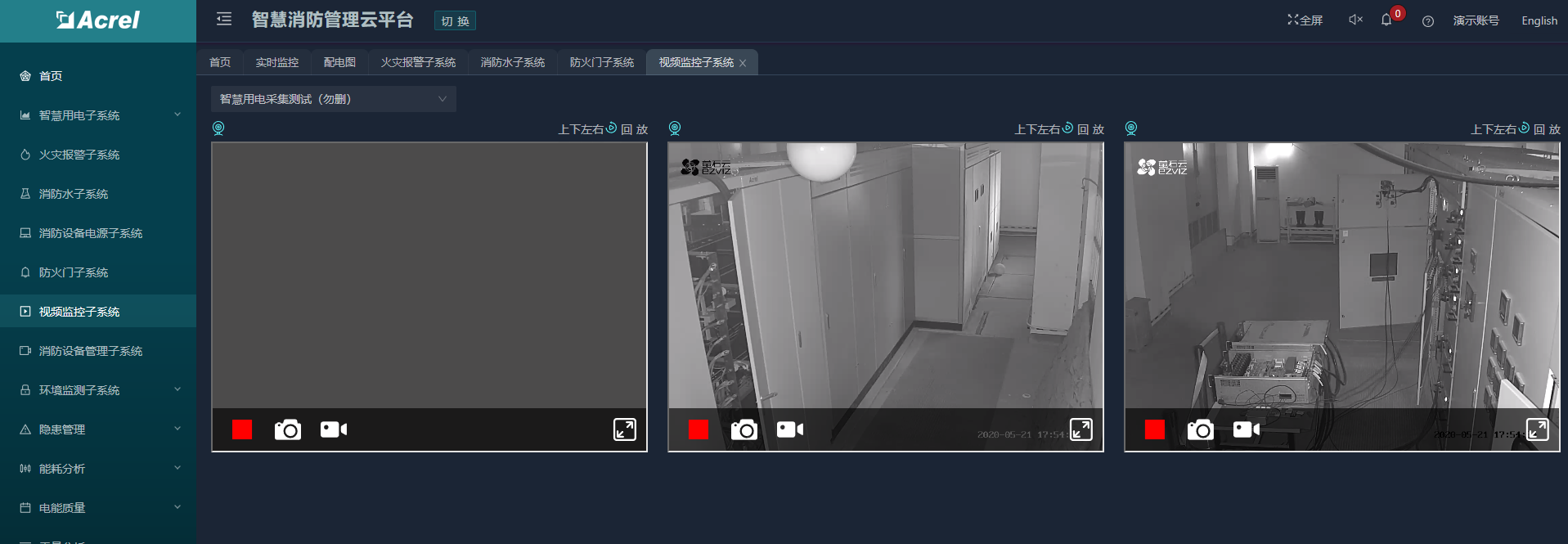Viewport: 1568px width, 544px height.
Task: Stop the second camera with red button
Action: pyautogui.click(x=699, y=429)
